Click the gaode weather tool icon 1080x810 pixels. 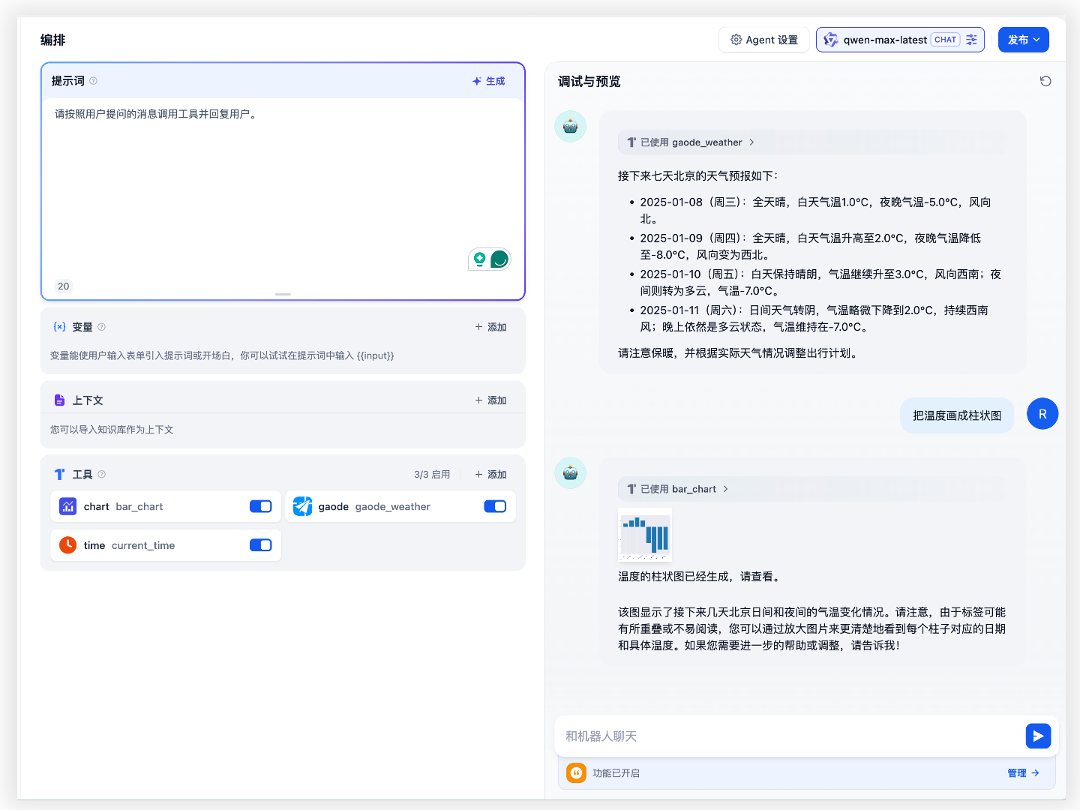tap(302, 507)
